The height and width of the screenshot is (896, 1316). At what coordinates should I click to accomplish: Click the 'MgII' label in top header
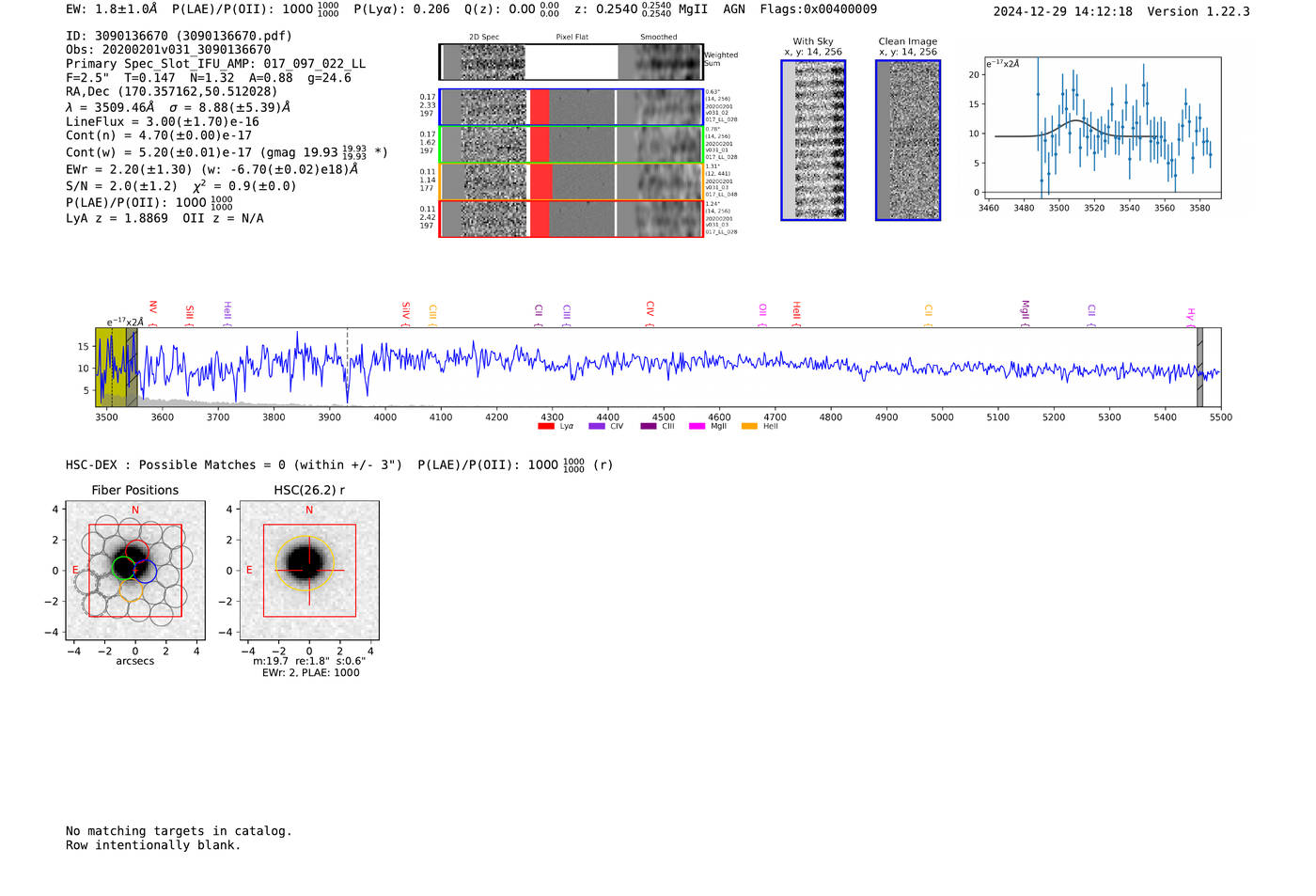pos(693,9)
